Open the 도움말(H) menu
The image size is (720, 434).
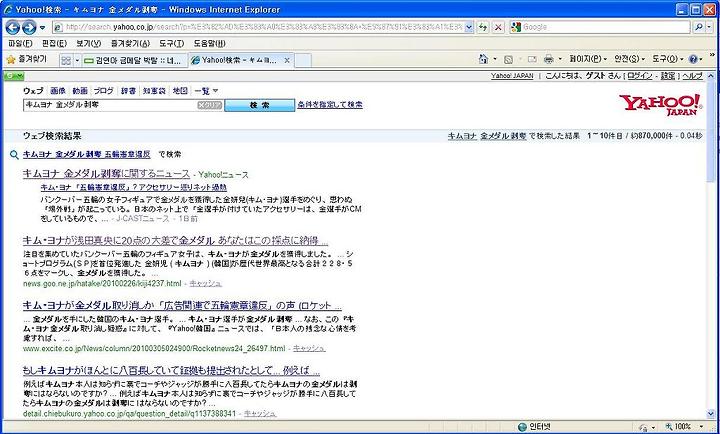tap(209, 44)
